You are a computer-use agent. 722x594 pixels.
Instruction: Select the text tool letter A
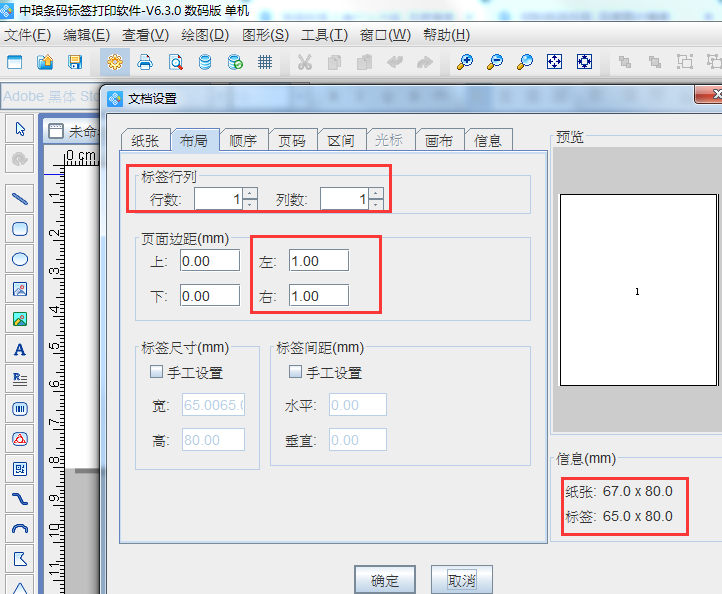19,349
